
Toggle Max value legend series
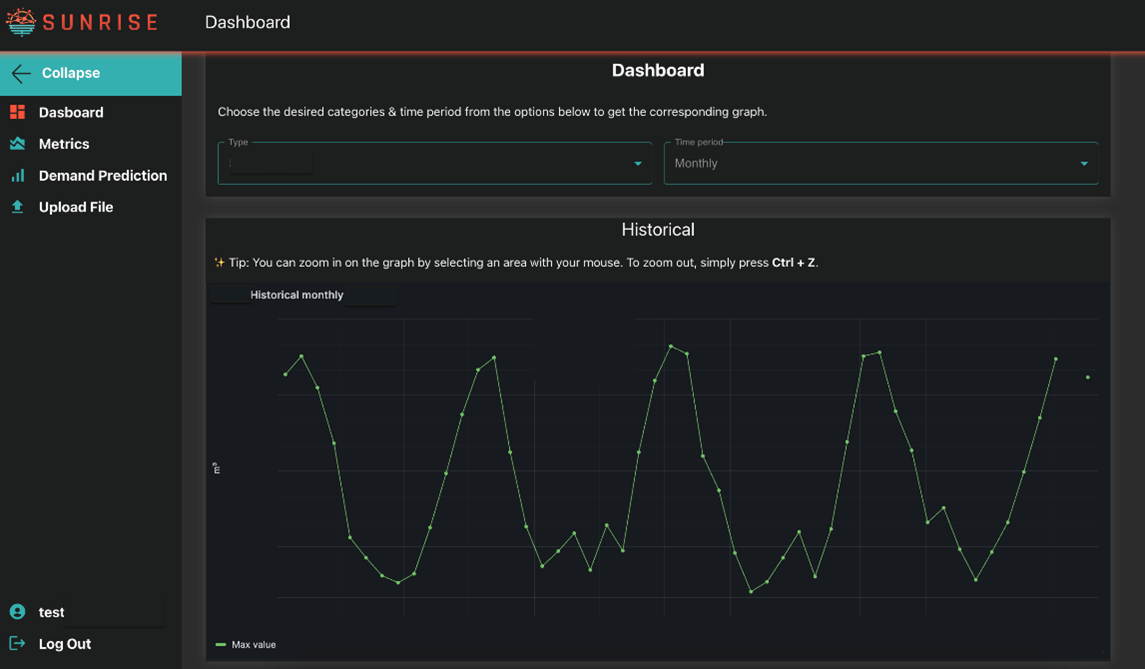pyautogui.click(x=246, y=645)
